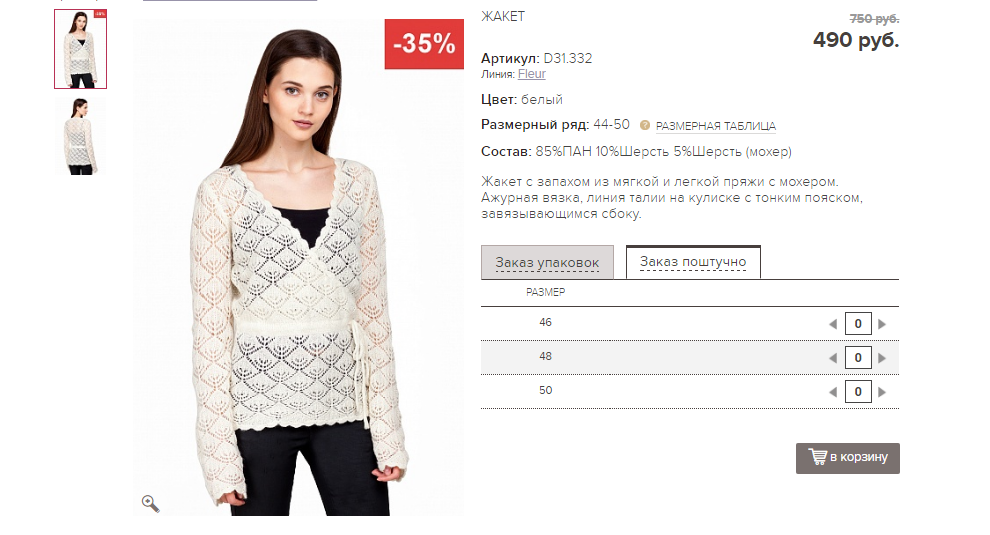This screenshot has height=535, width=990.
Task: Click the size 46 quantity field
Action: (857, 324)
